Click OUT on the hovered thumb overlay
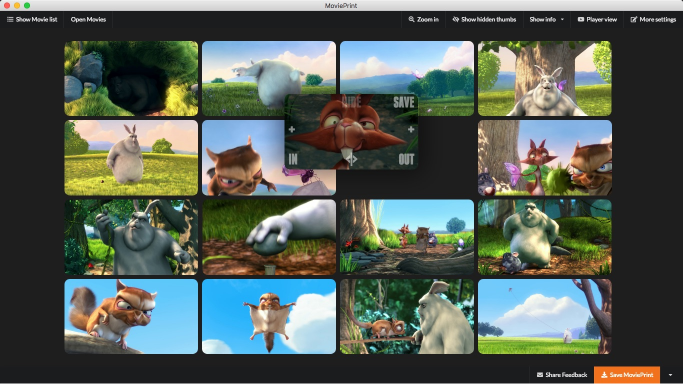Image resolution: width=684 pixels, height=384 pixels. click(x=406, y=159)
